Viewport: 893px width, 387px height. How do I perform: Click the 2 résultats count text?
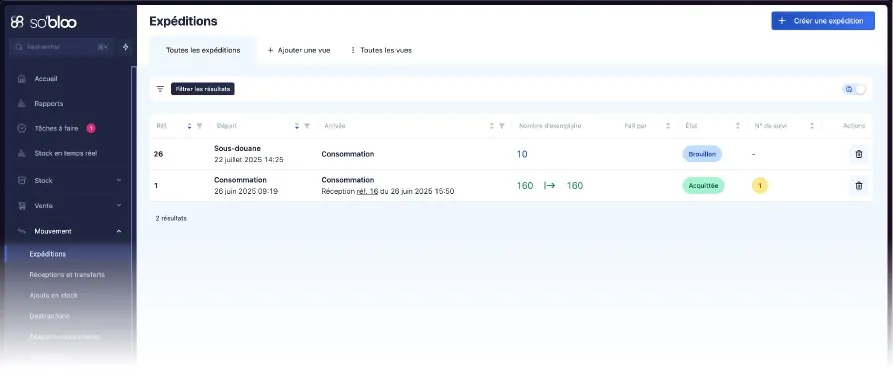(171, 219)
